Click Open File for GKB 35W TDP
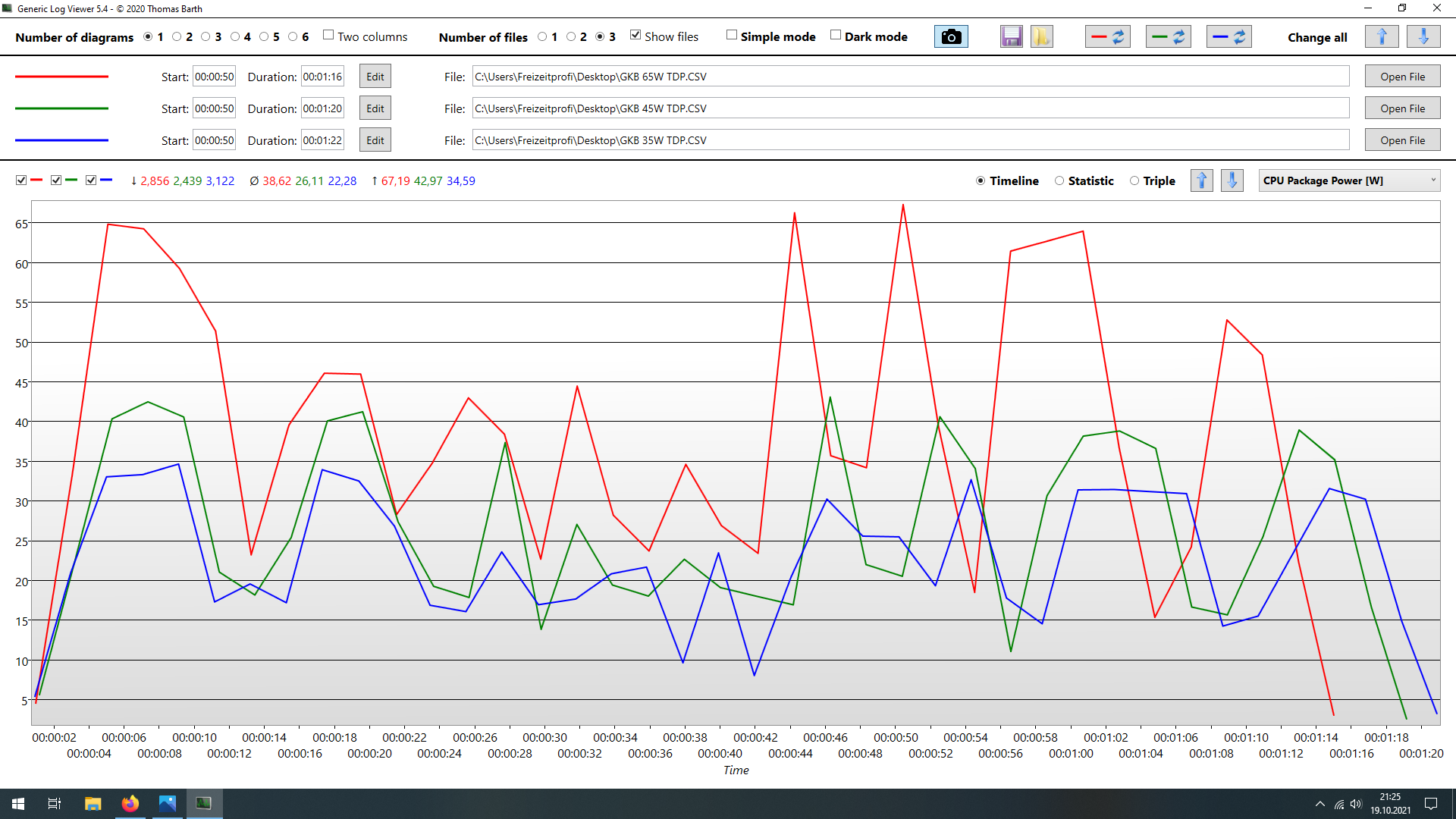Screen dimensions: 1456x819 click(x=1402, y=140)
